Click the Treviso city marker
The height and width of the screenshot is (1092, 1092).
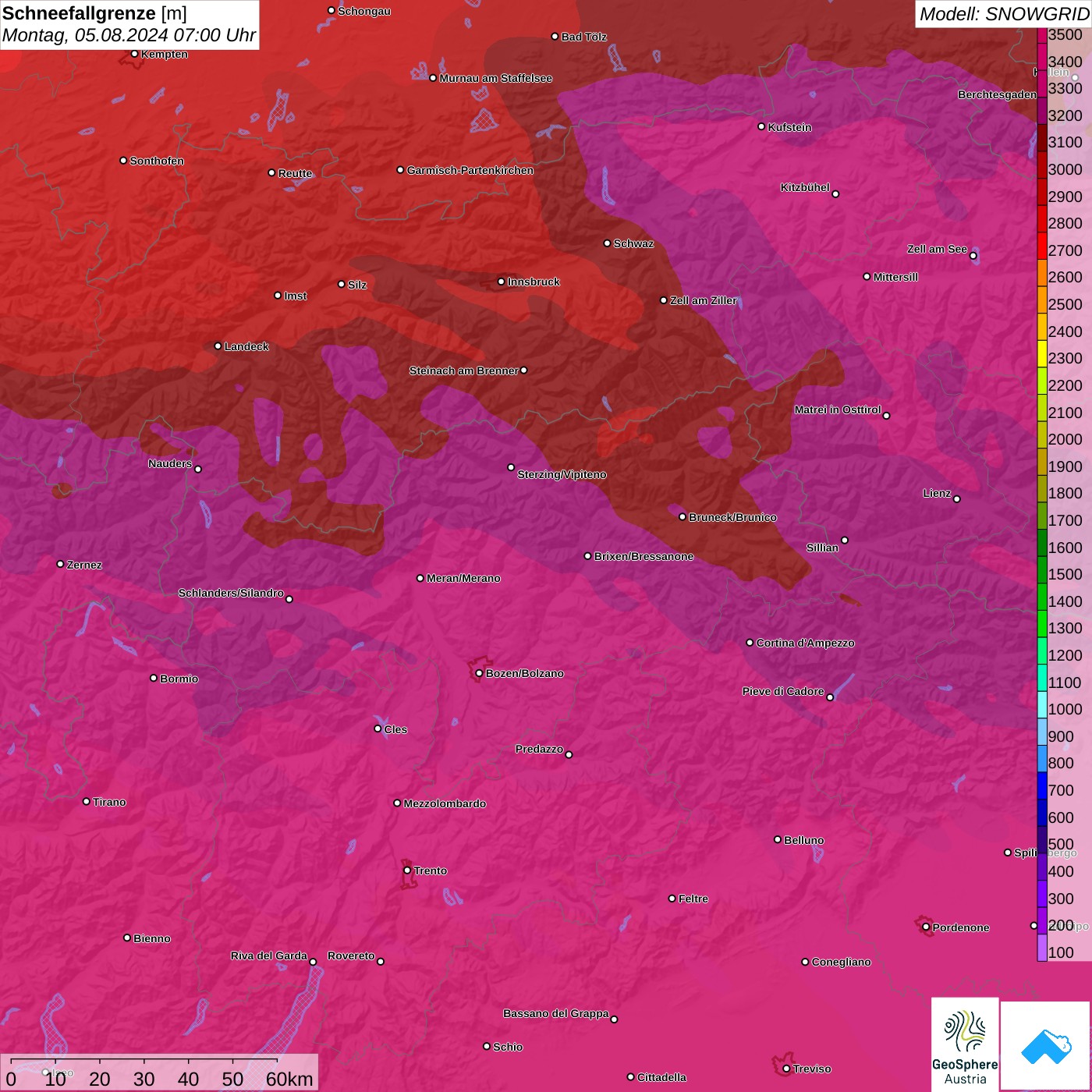coord(786,1069)
